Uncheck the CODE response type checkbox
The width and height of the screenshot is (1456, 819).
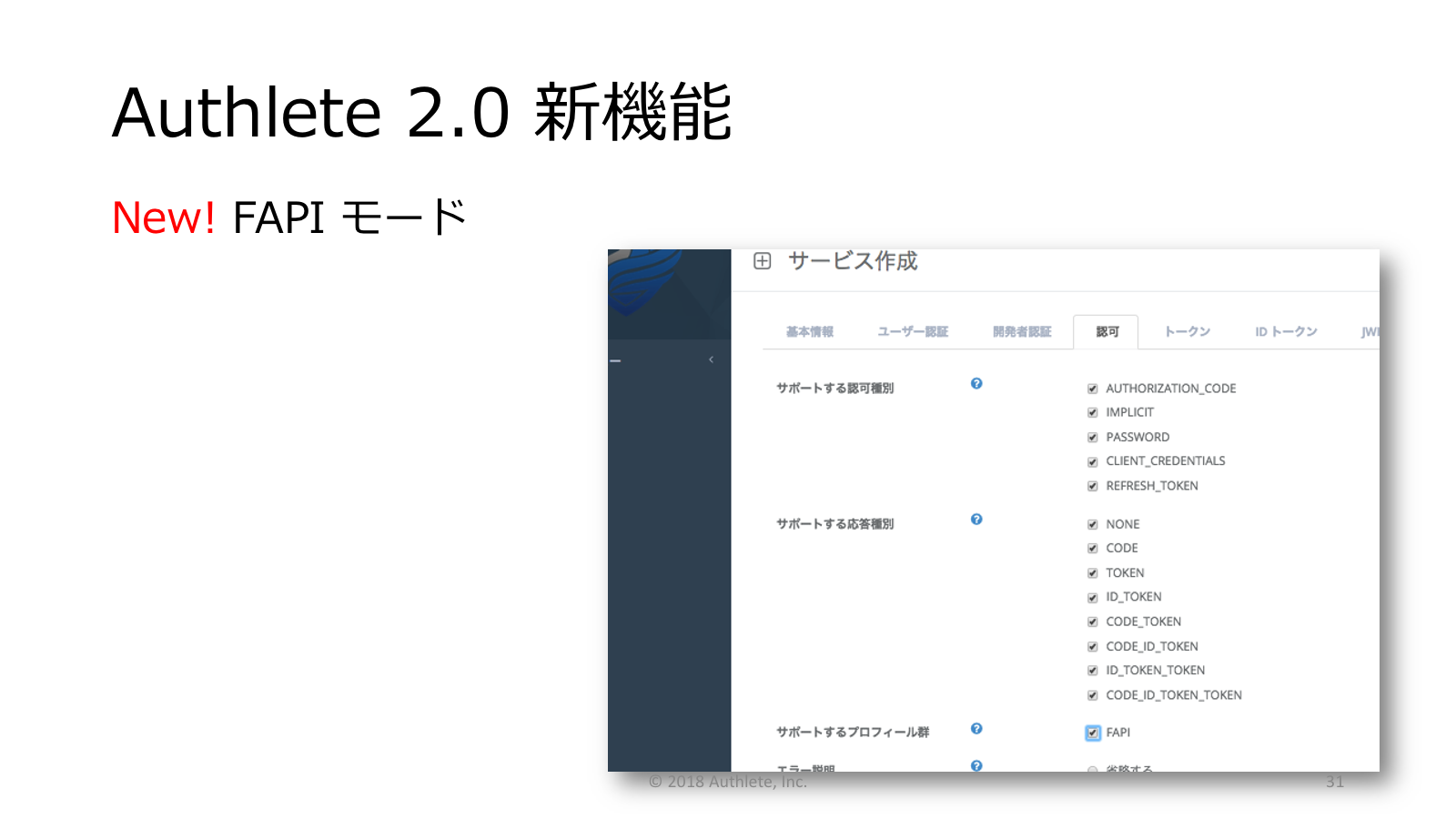1093,549
